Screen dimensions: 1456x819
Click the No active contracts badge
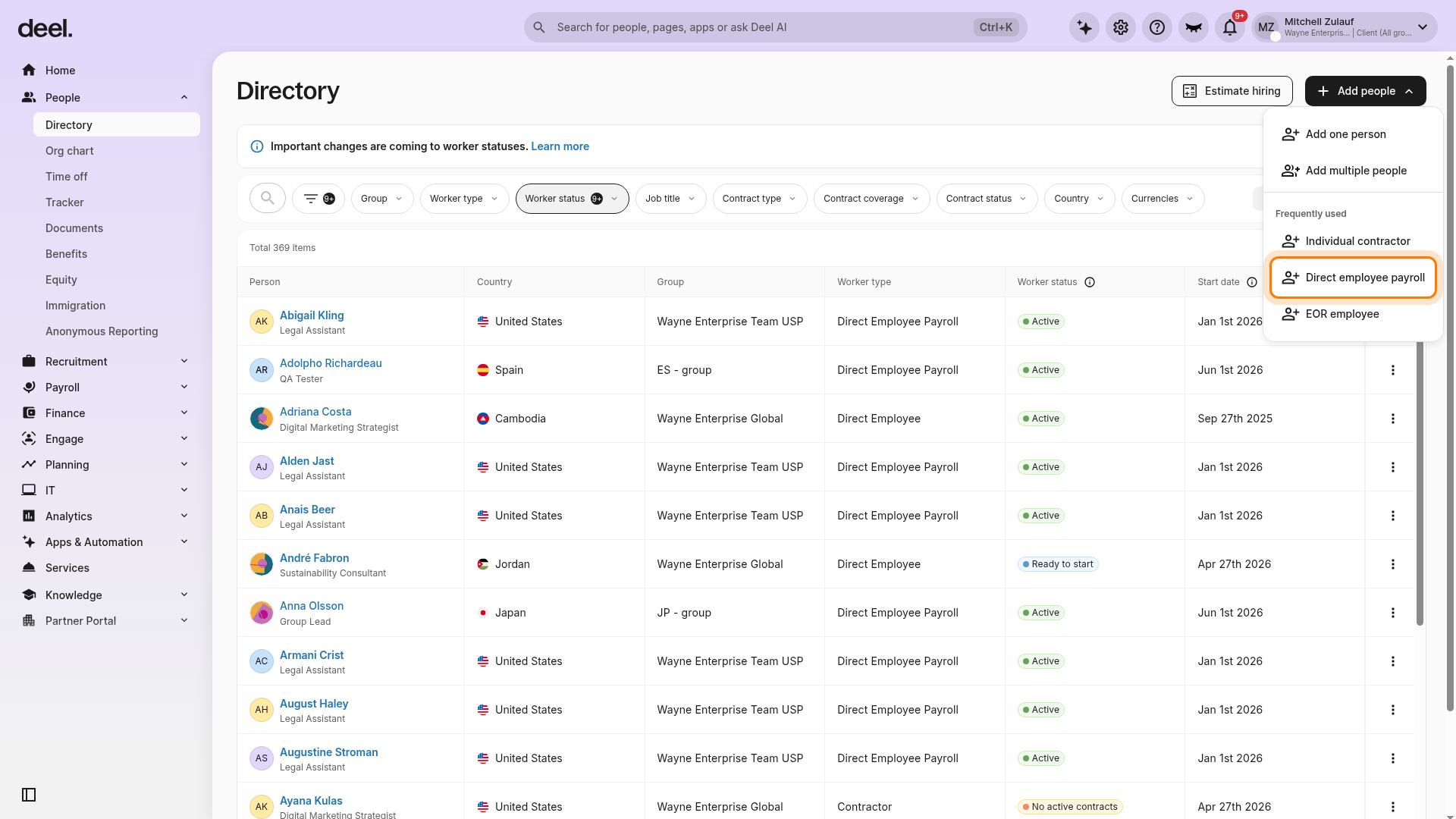click(1070, 807)
